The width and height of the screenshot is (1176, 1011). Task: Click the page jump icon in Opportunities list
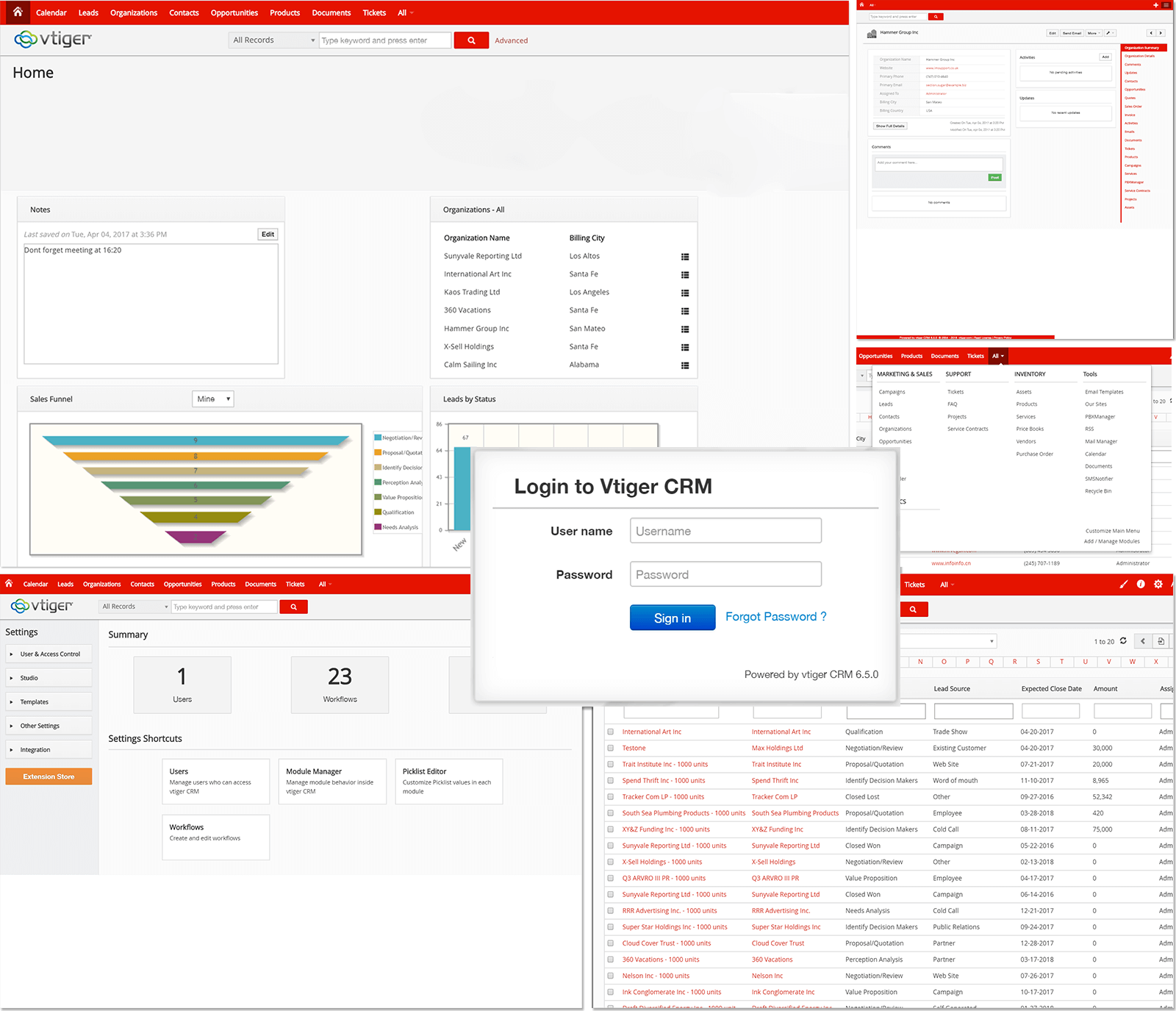coord(1161,641)
